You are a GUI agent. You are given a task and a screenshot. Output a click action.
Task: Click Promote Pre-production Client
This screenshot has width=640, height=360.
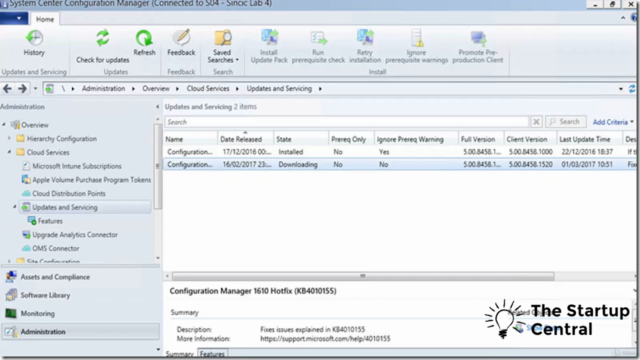(478, 47)
